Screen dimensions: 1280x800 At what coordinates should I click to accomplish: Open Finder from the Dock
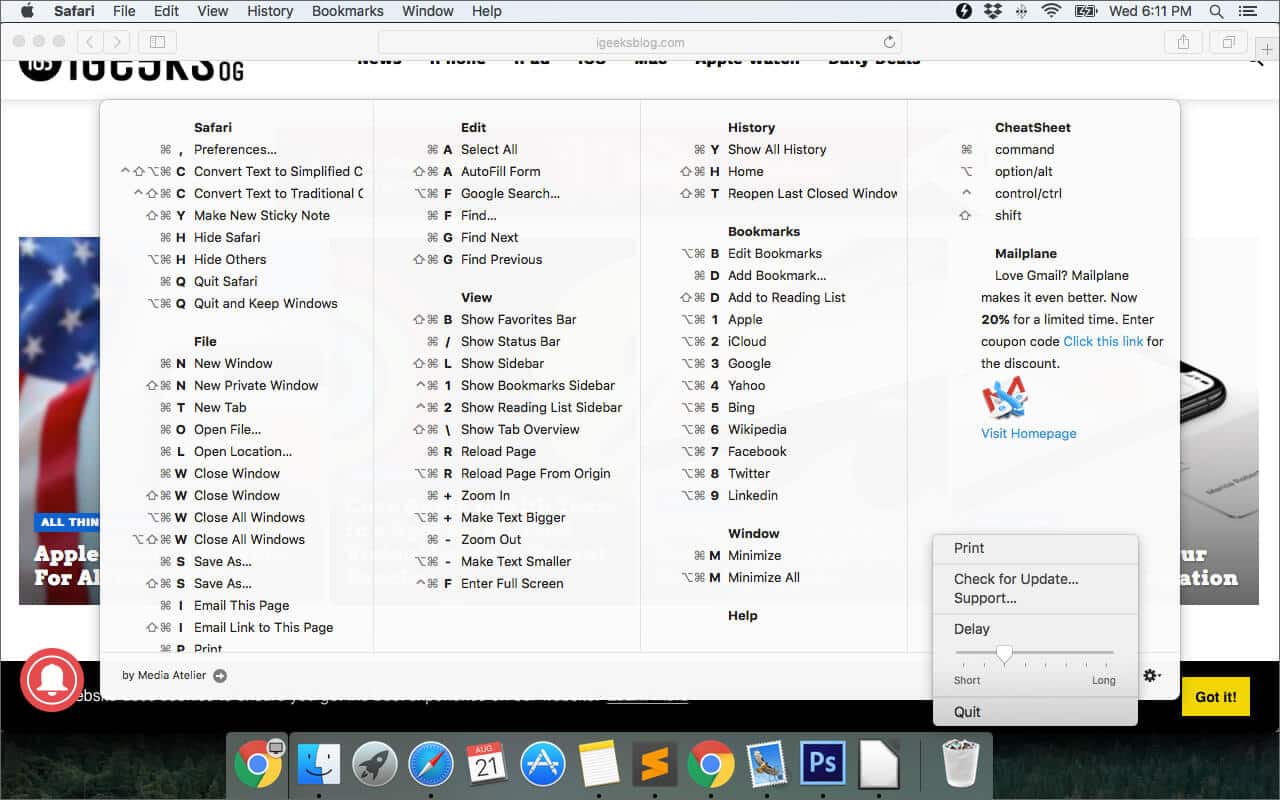(321, 766)
